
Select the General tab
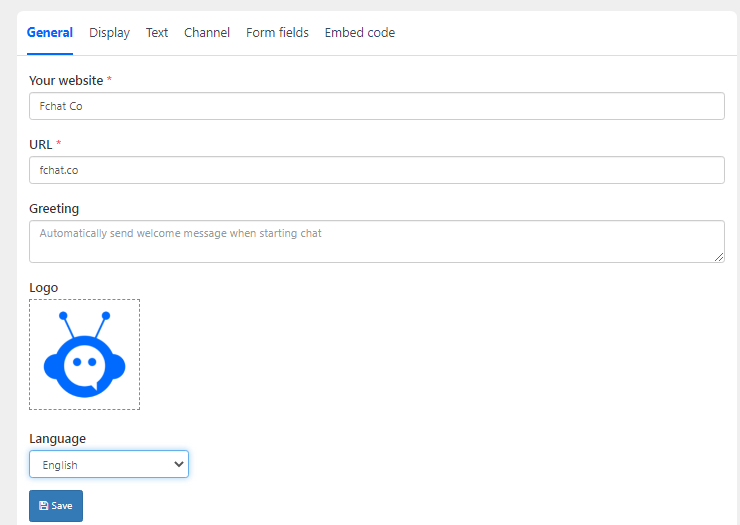tap(50, 33)
